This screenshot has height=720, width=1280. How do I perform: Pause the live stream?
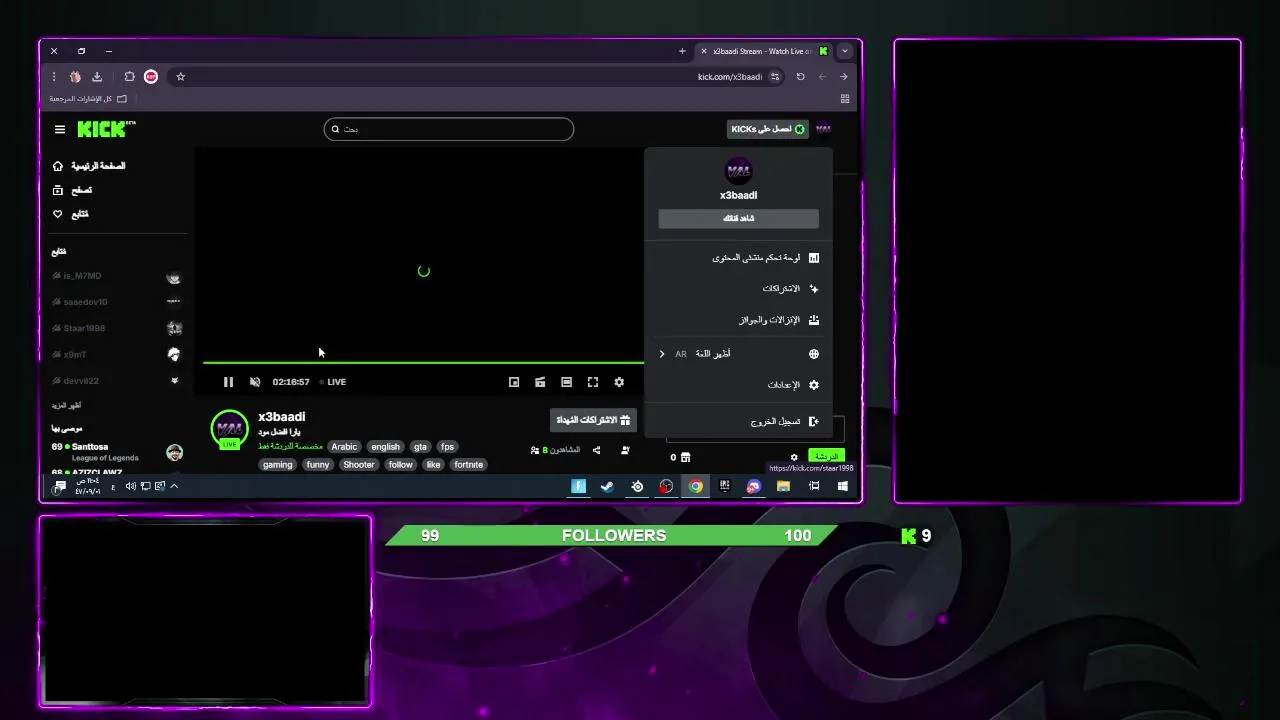pyautogui.click(x=228, y=382)
